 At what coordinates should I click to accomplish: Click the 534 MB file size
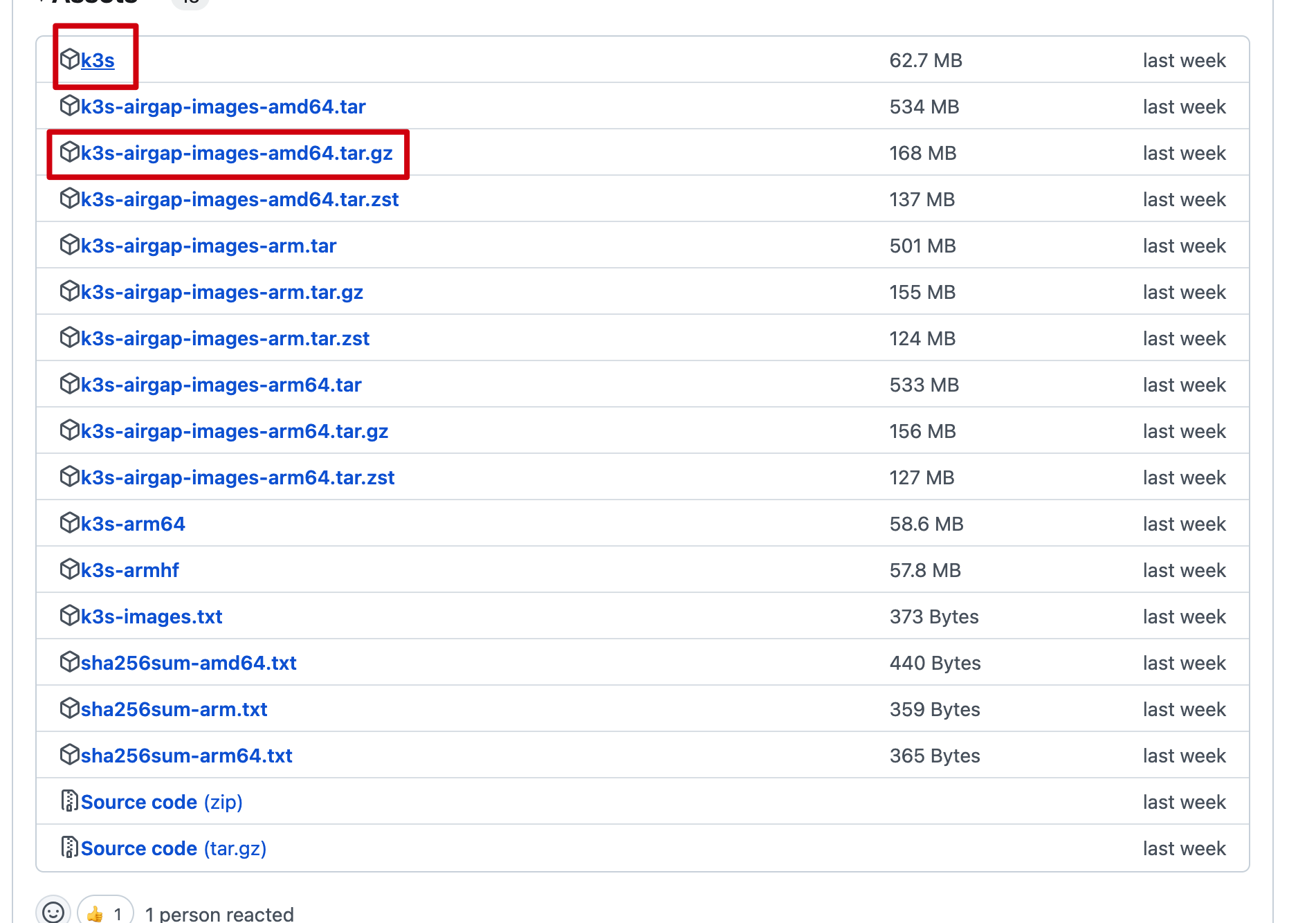point(924,107)
